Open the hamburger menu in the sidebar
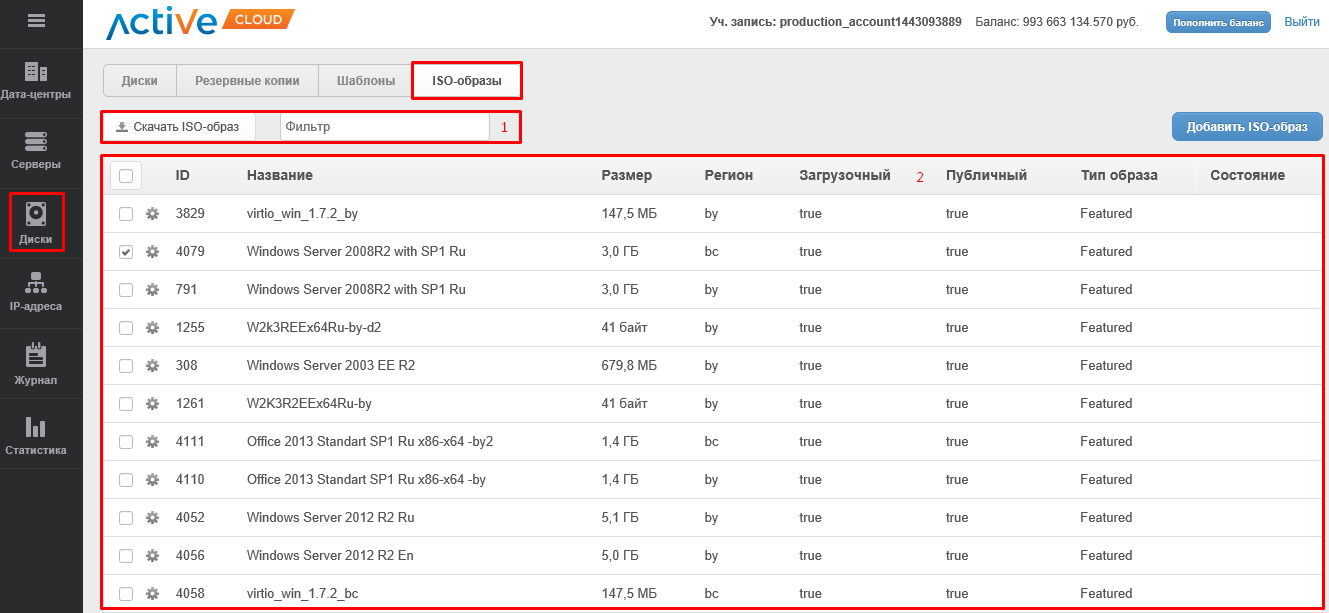This screenshot has width=1329, height=613. [37, 20]
